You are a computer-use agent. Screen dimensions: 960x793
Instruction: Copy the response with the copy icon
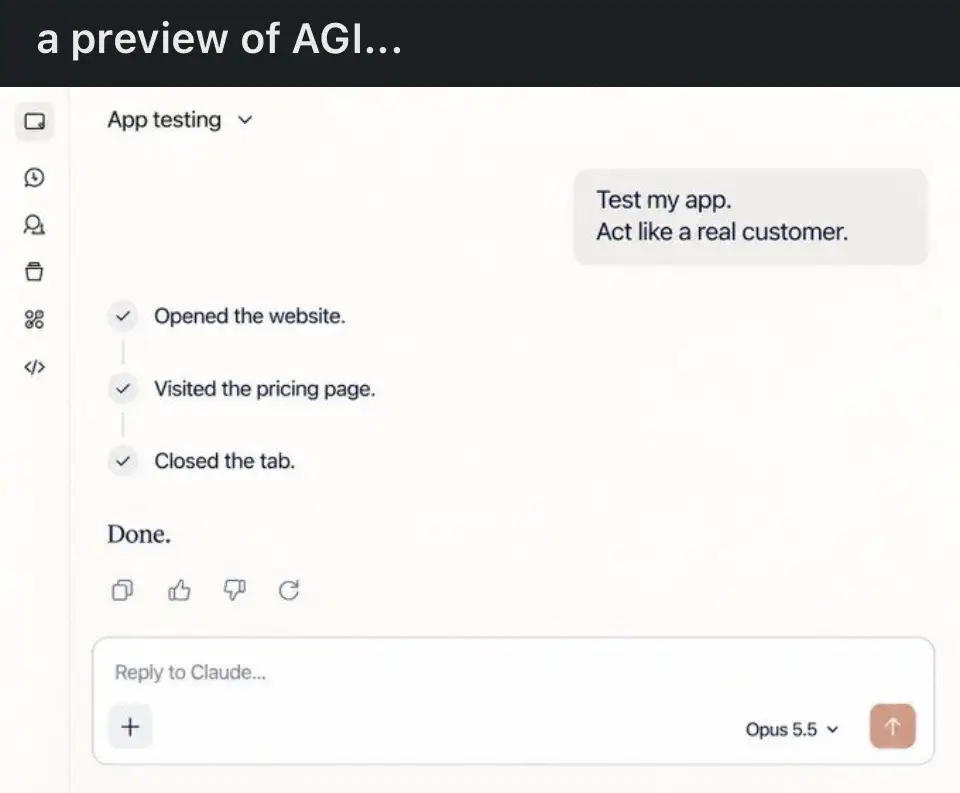[x=122, y=590]
